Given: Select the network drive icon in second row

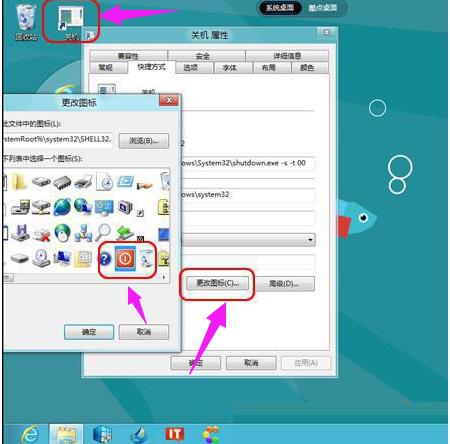Looking at the screenshot, I should (41, 207).
